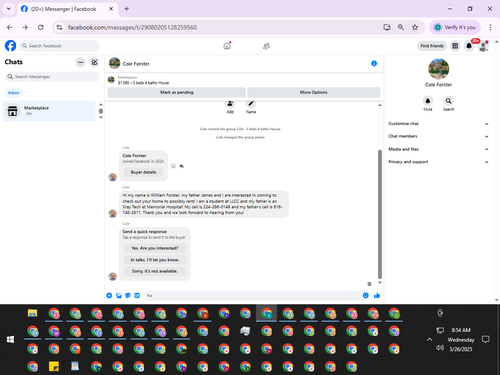Viewport: 500px width, 375px height.
Task: Open Windows Start menu
Action: click(10, 340)
